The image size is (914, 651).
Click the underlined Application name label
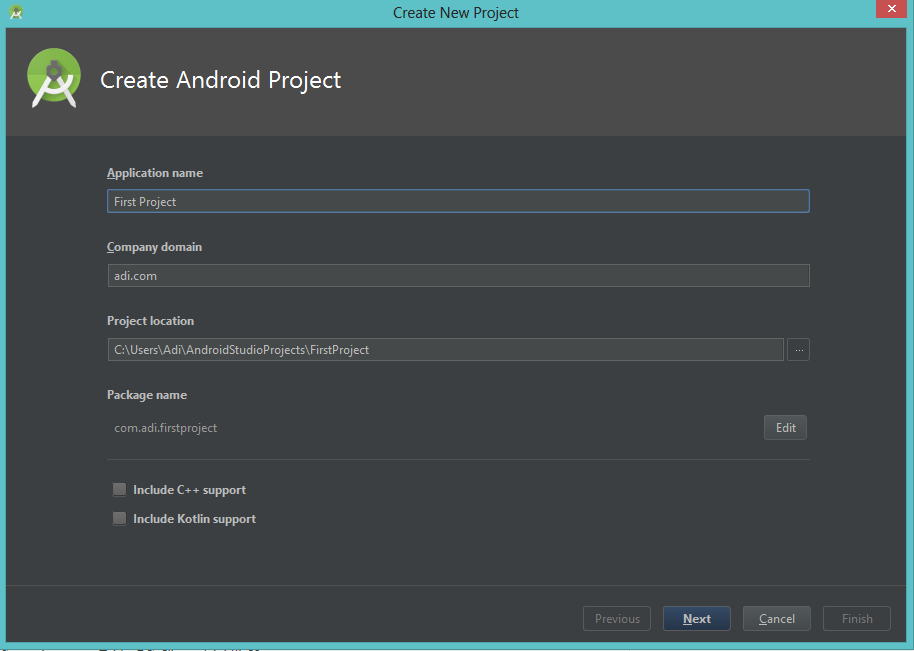154,172
